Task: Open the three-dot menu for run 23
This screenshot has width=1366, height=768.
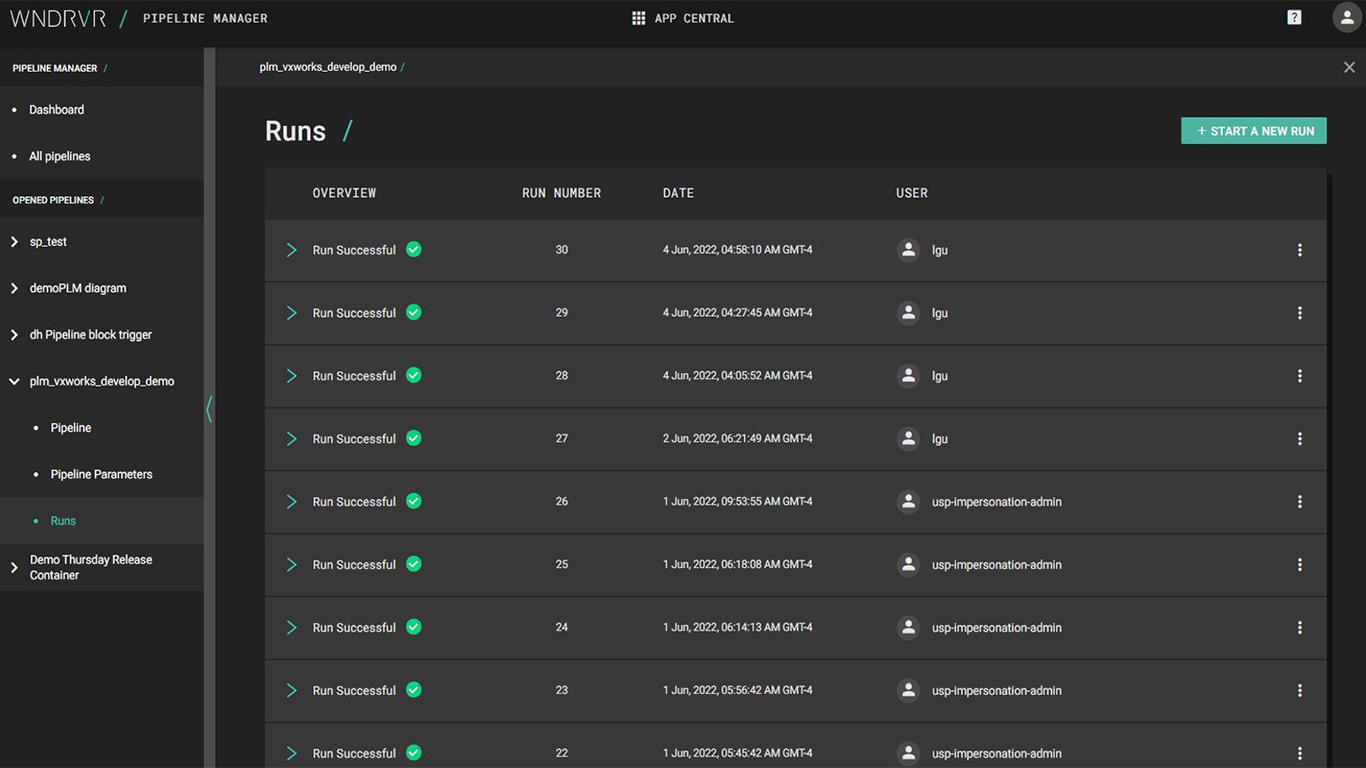Action: [x=1300, y=691]
